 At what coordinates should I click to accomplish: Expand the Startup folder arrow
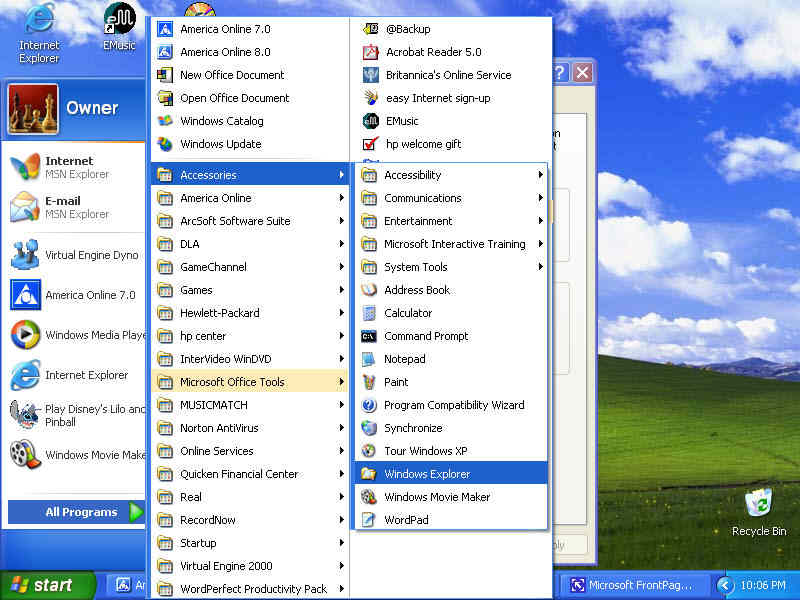(x=341, y=543)
